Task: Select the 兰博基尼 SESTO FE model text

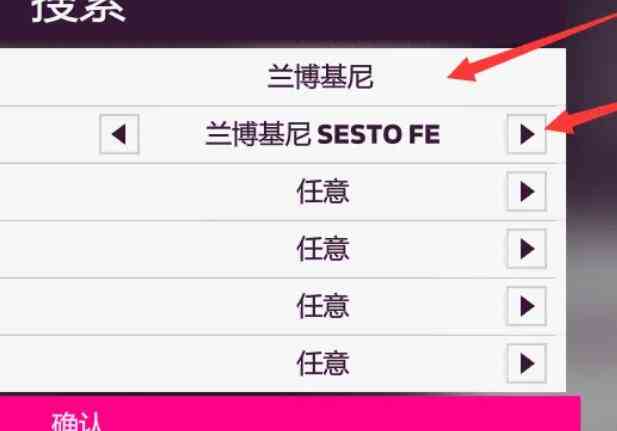Action: click(322, 134)
